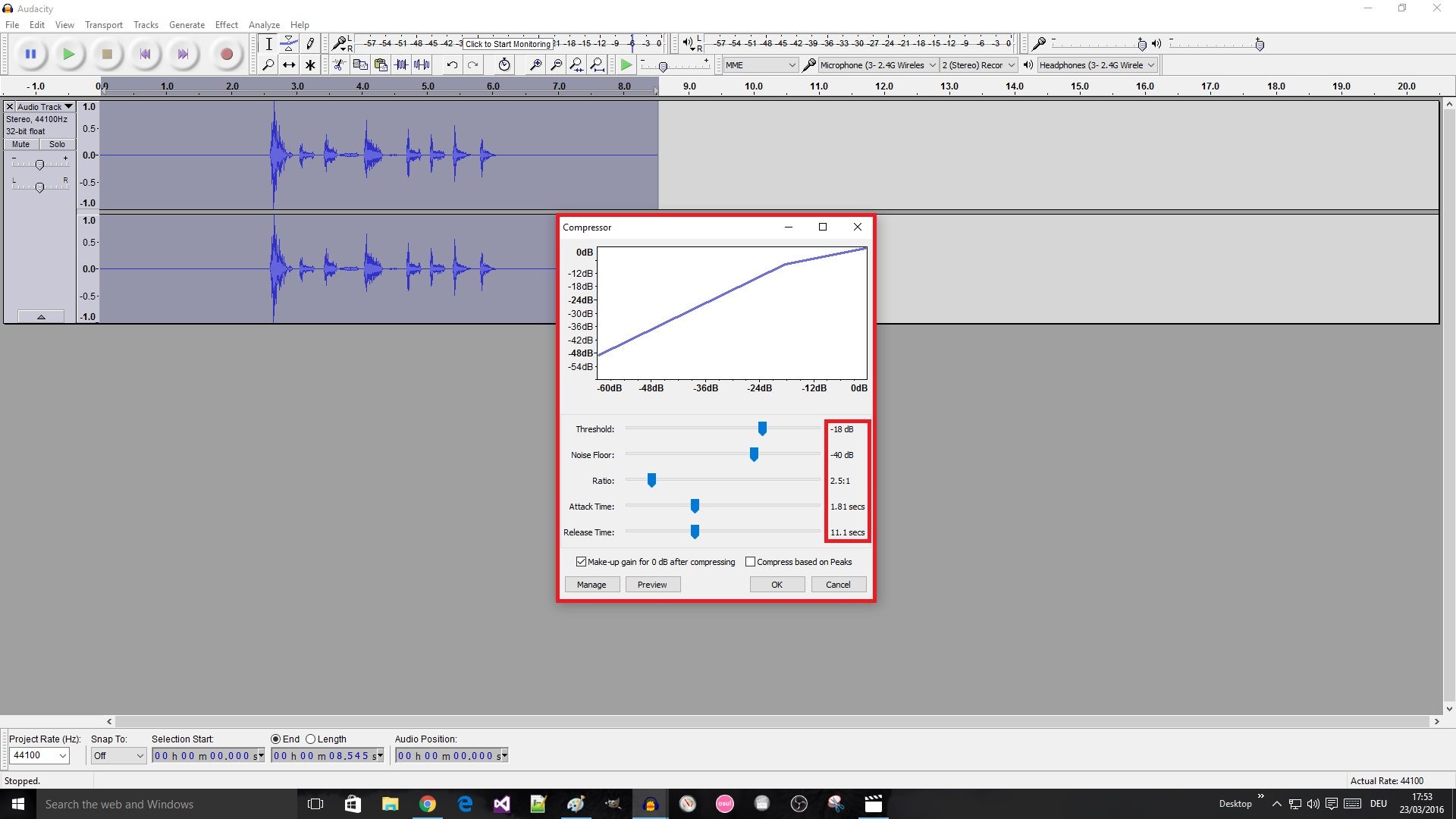Click the Stop transport button

(x=107, y=54)
